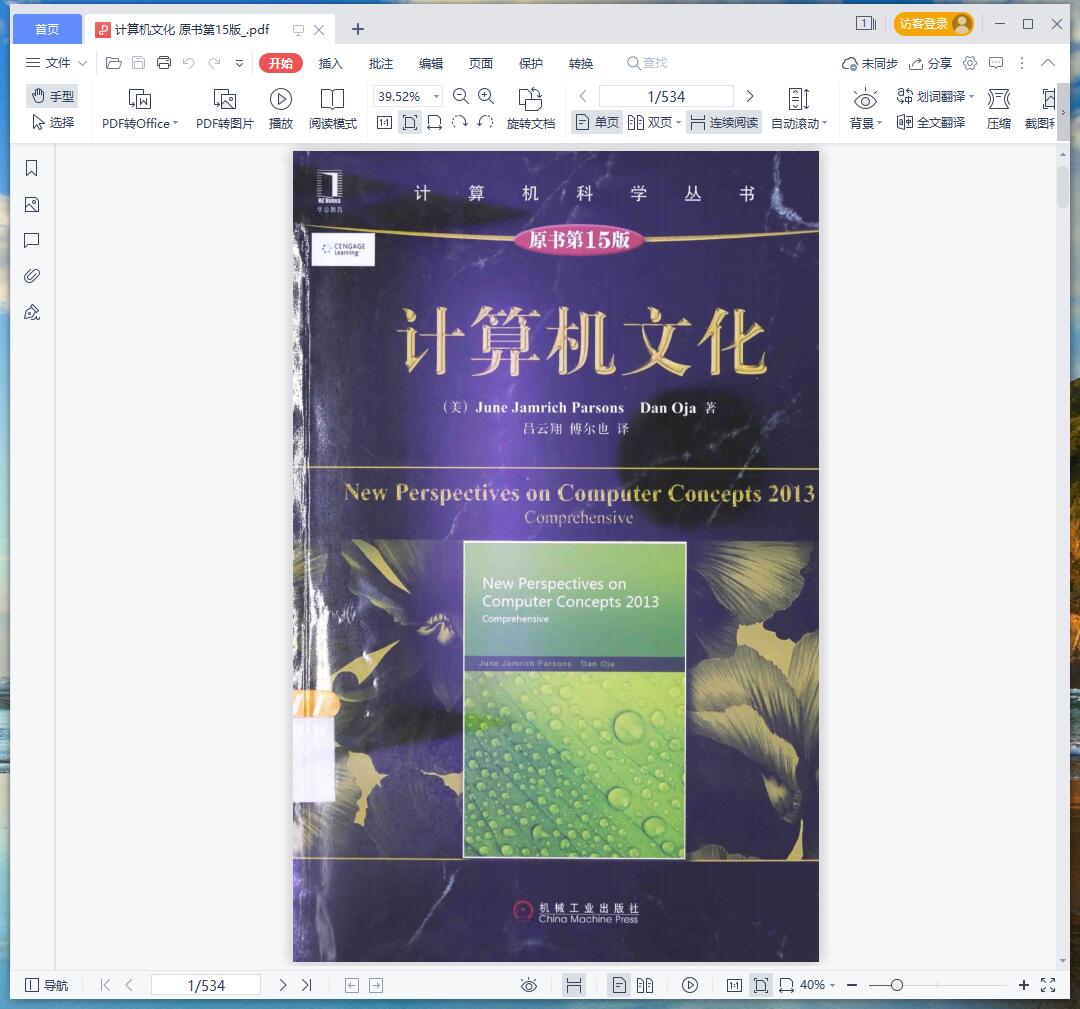Jump to last page in status bar
The image size is (1080, 1009).
[x=307, y=985]
